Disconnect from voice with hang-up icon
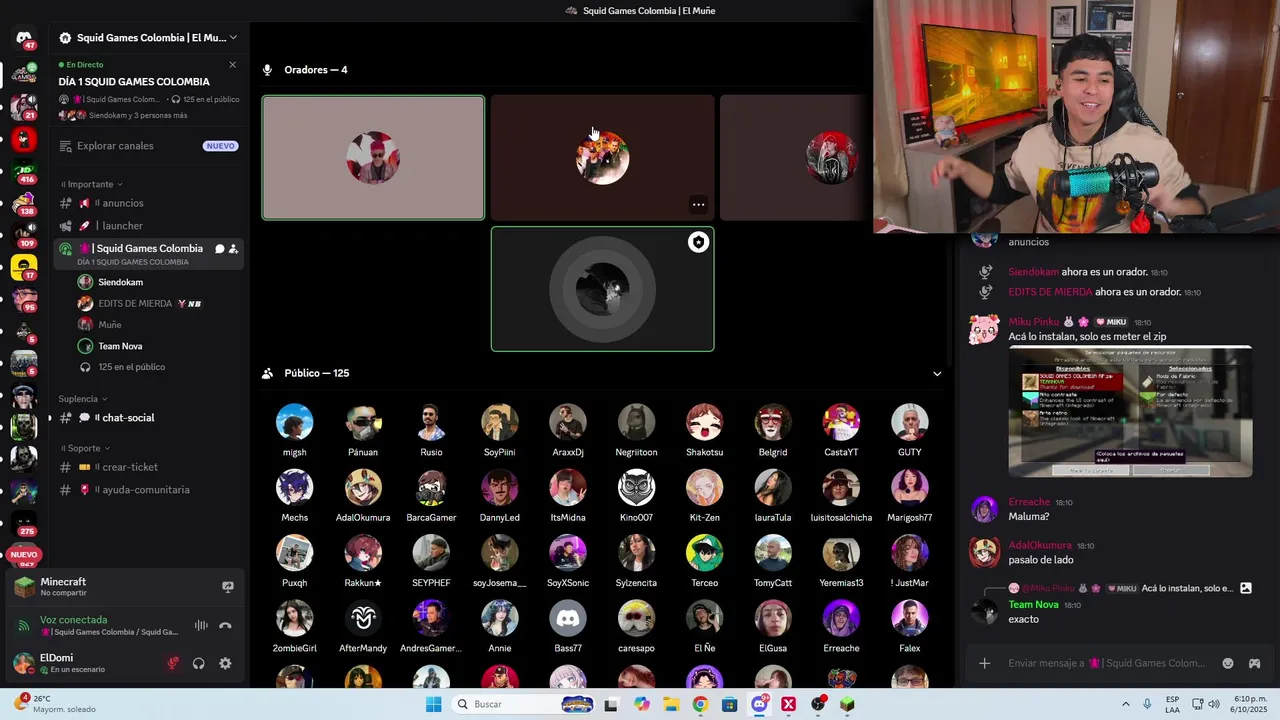1280x720 pixels. tap(225, 626)
